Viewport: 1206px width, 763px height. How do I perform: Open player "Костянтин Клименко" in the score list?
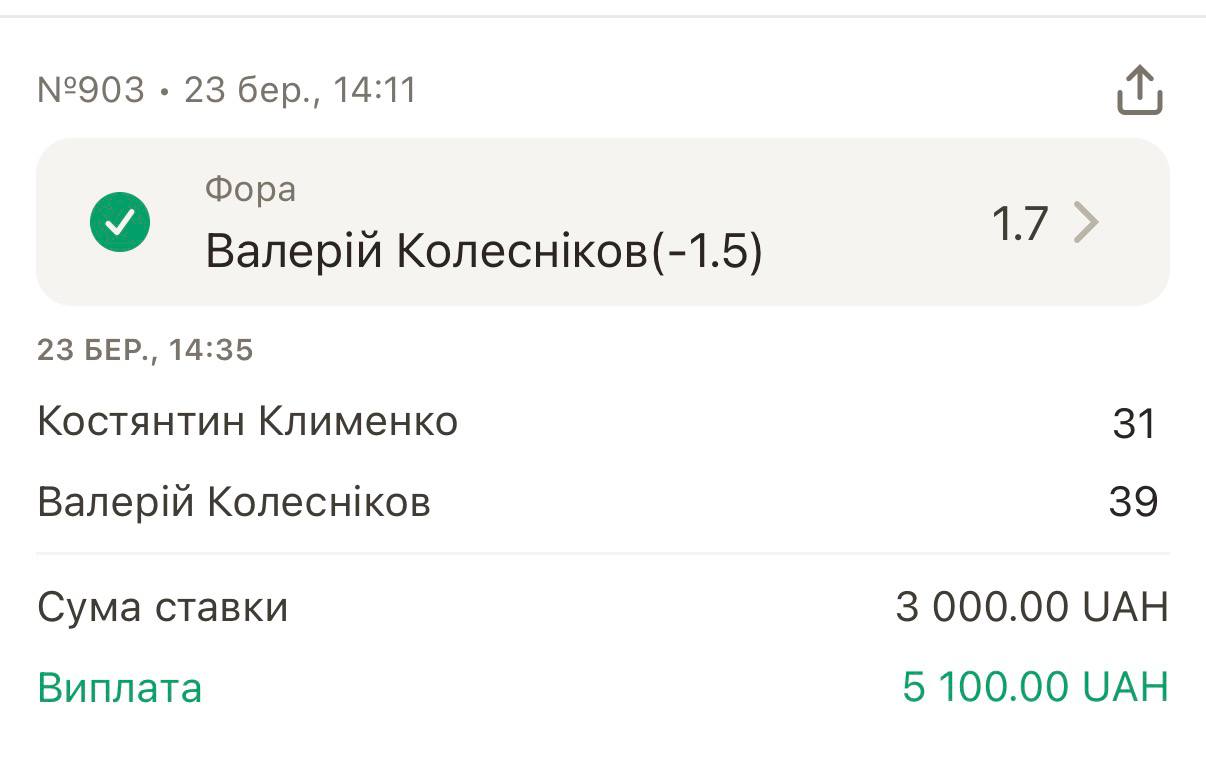tap(247, 422)
